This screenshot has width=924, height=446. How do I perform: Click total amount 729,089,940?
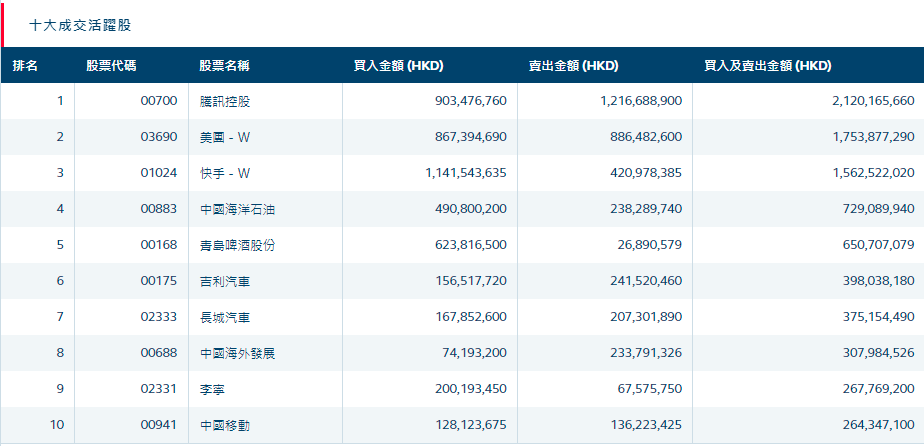point(879,209)
